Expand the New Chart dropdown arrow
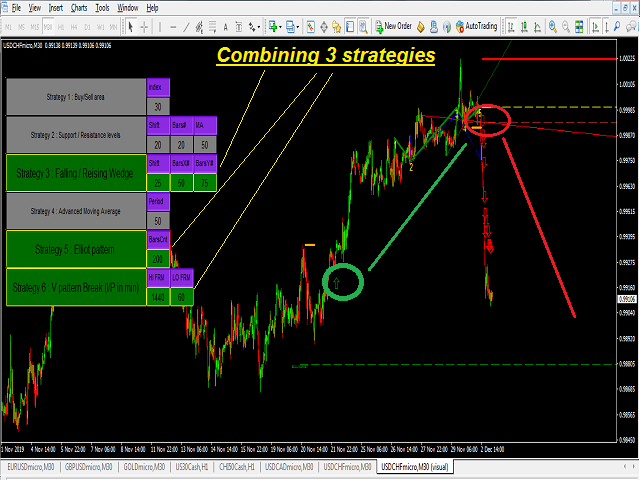 (x=280, y=27)
